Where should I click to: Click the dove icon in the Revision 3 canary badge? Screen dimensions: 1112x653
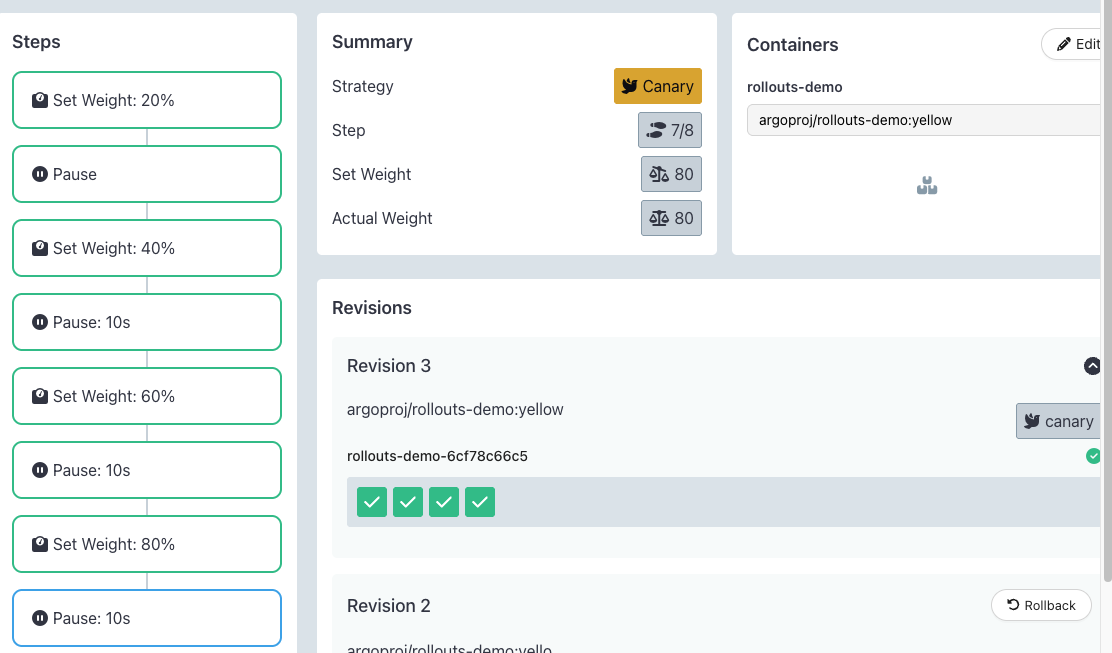[1032, 421]
